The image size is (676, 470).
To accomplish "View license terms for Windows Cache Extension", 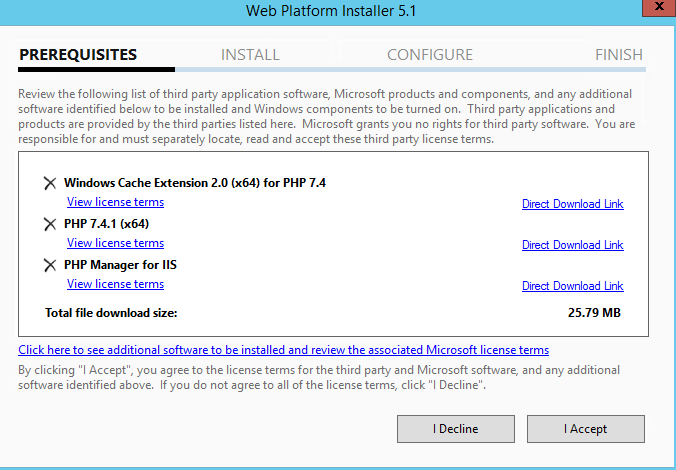I will pos(116,202).
